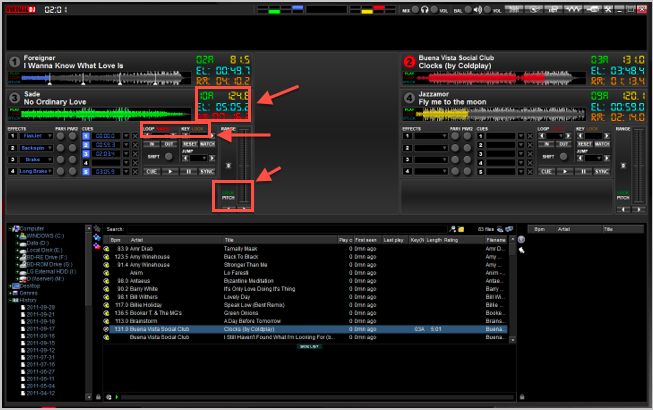
Task: Click the disc icon beside Billie Holiday row
Action: (x=106, y=305)
